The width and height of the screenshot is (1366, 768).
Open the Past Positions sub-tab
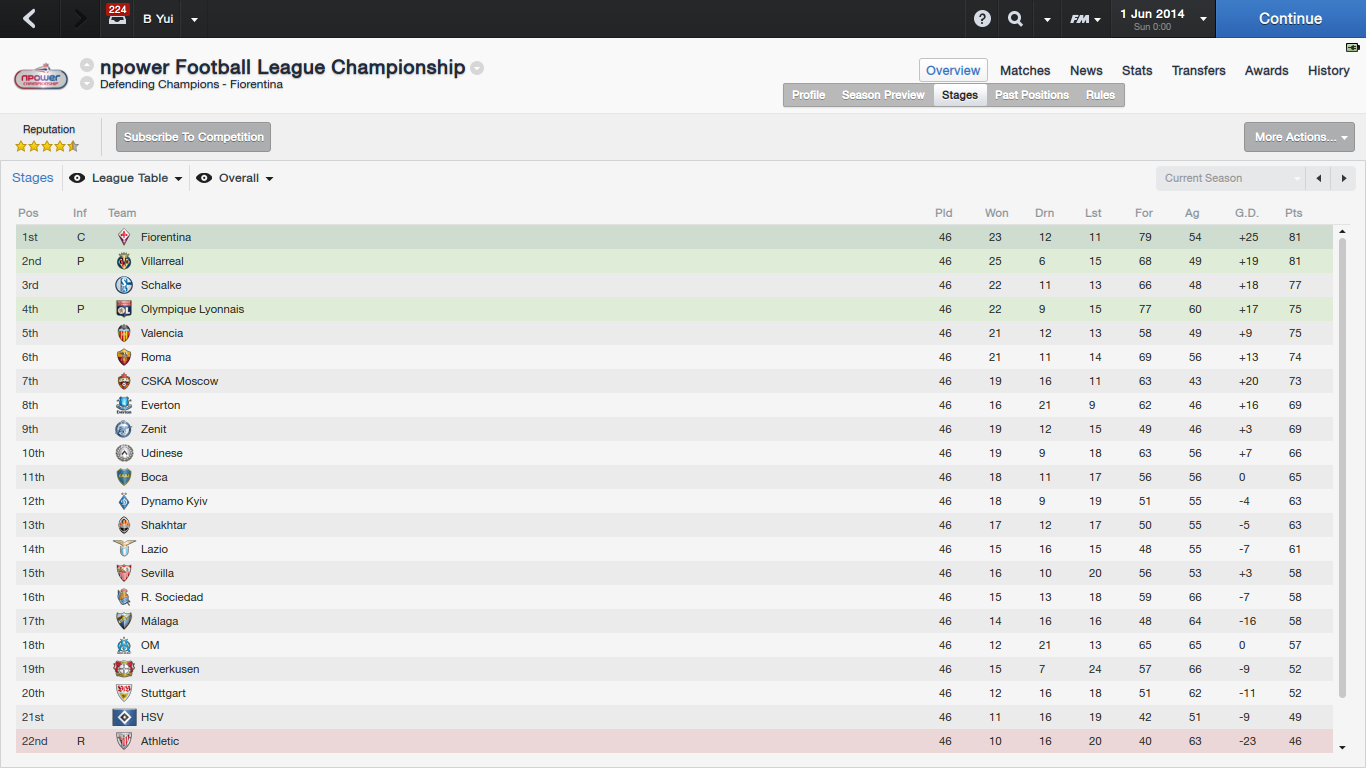tap(1031, 95)
